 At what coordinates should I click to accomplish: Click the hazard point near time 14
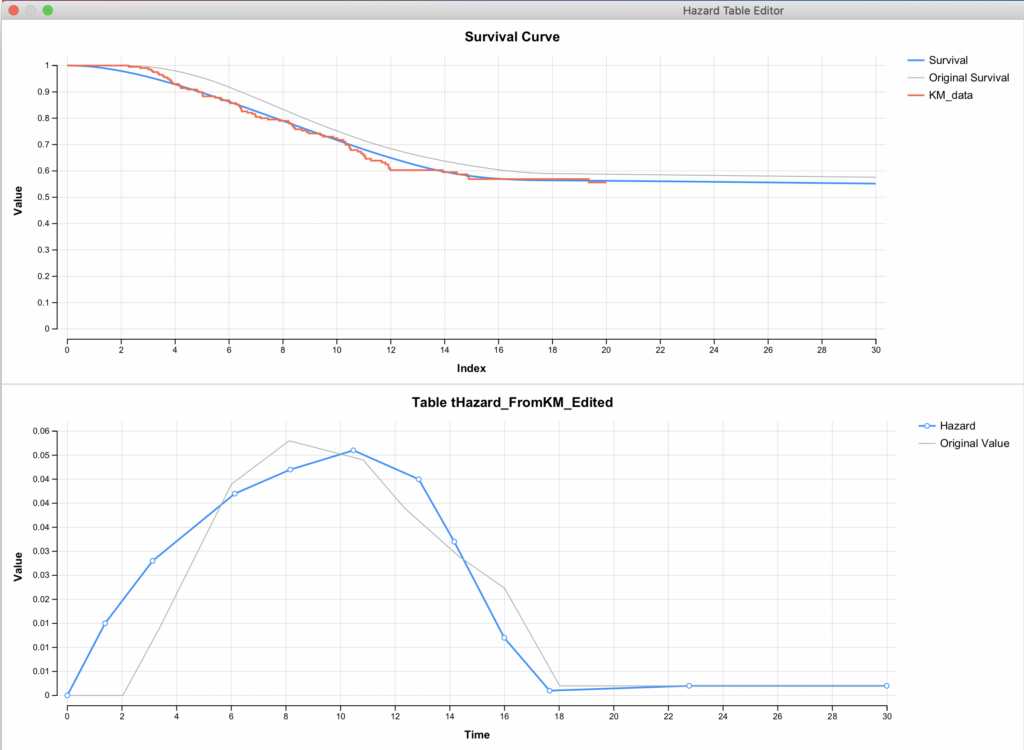(454, 542)
